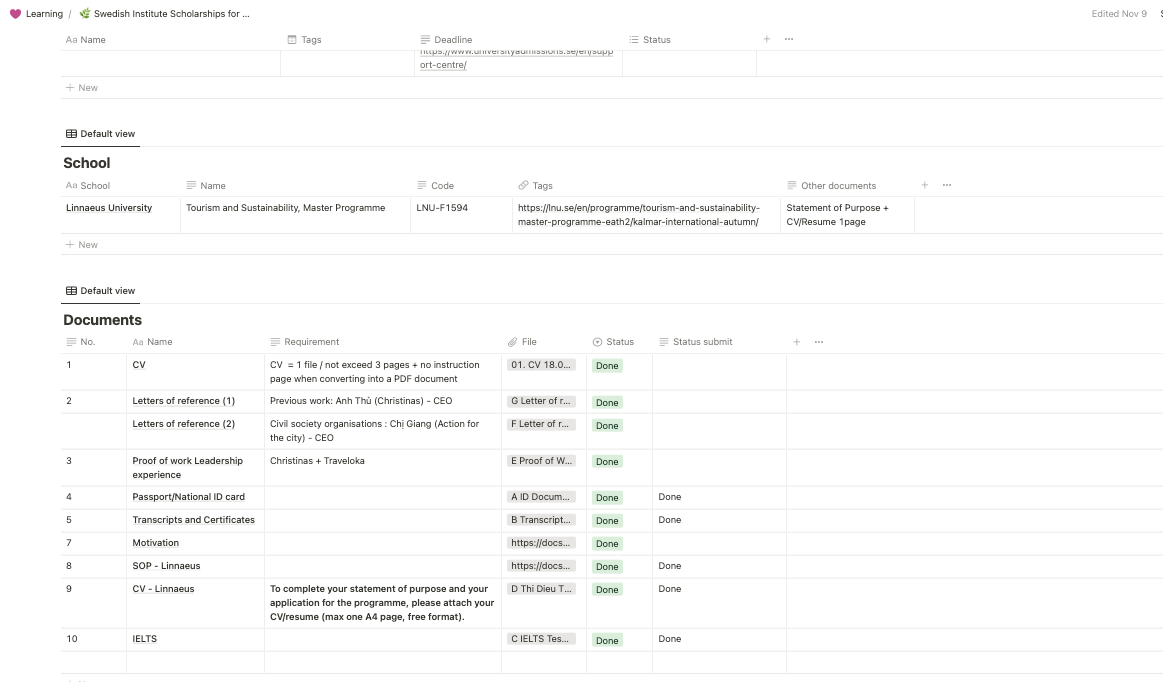Click New row button under School table
The width and height of the screenshot is (1163, 682).
pyautogui.click(x=82, y=245)
